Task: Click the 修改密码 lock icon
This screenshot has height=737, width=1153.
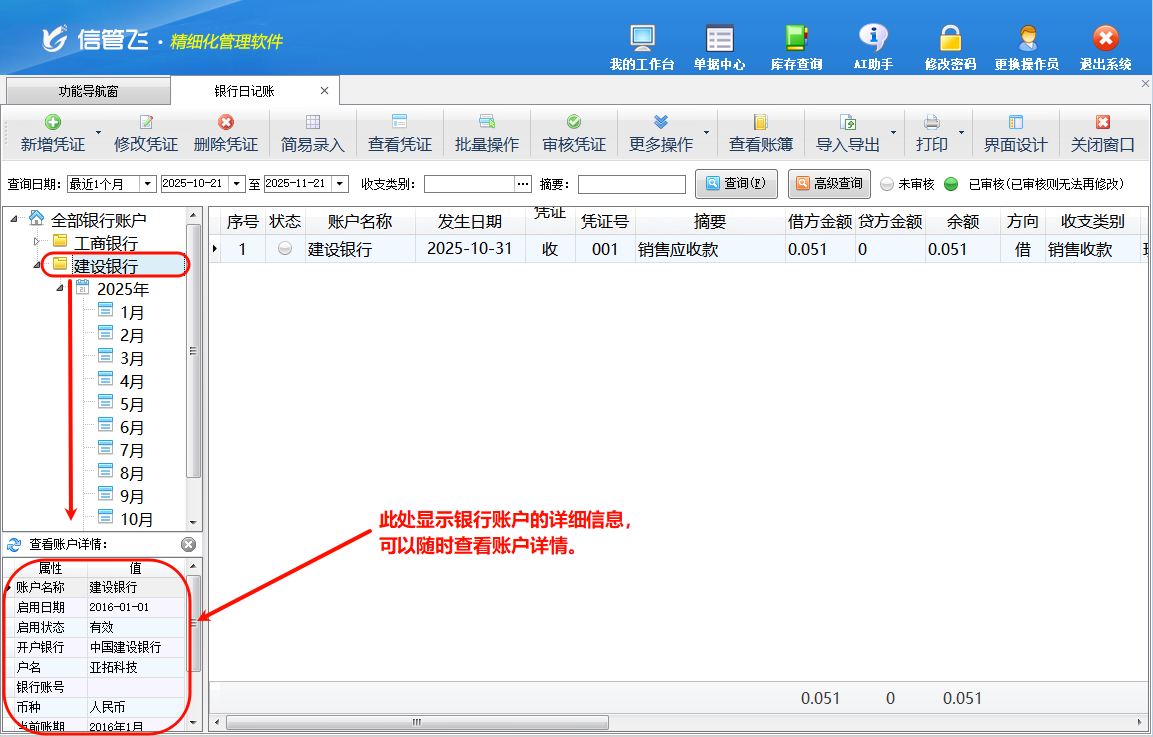Action: [x=950, y=47]
